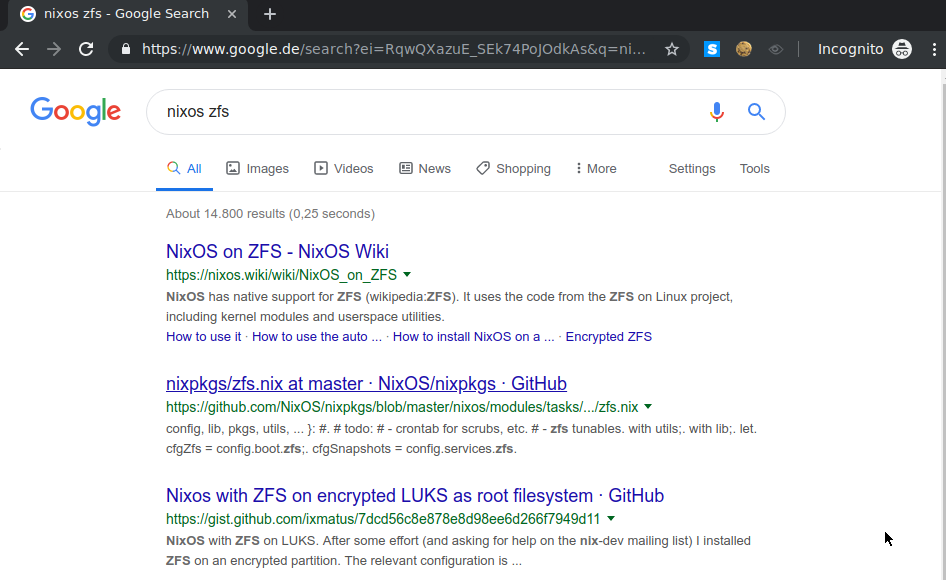Go to Google home via the logo
946x580 pixels.
(x=75, y=112)
